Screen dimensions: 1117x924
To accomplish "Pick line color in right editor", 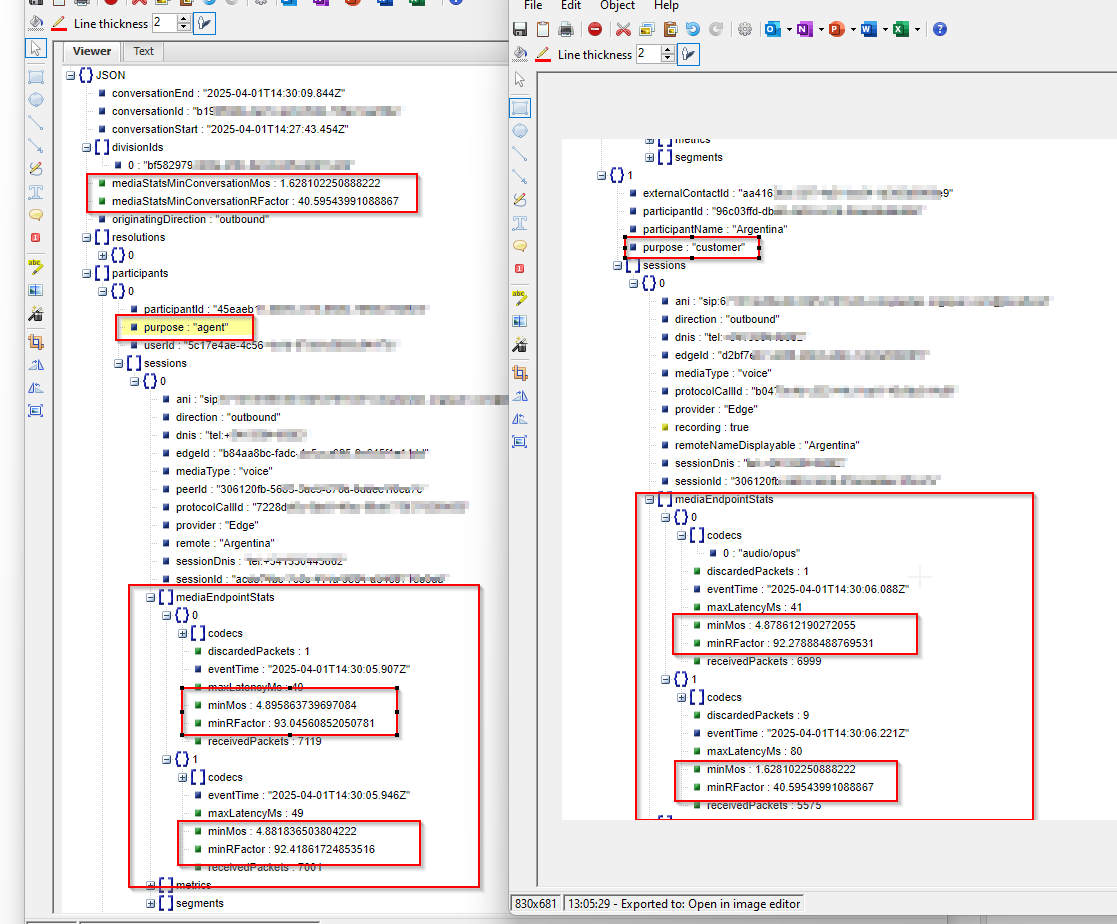I will (543, 54).
